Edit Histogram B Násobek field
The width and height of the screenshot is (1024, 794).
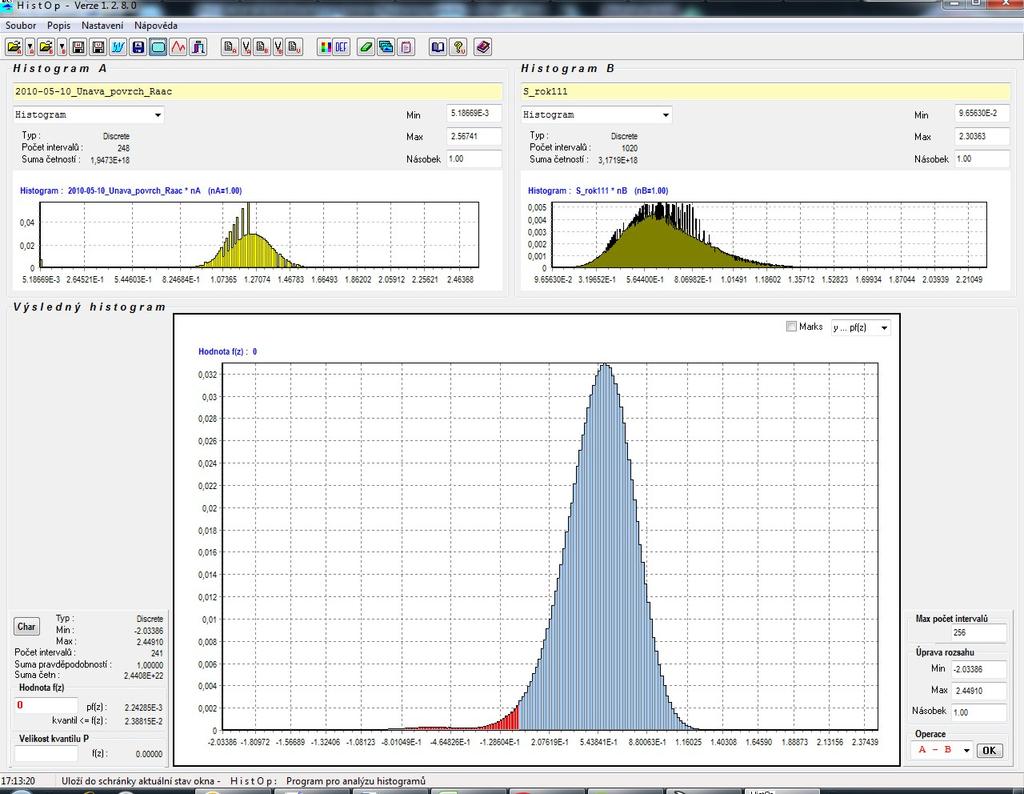click(x=982, y=159)
